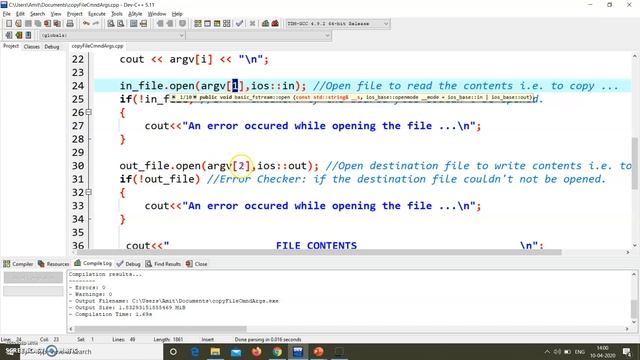Open the TDM-GCC compiler set dropdown

(337, 24)
